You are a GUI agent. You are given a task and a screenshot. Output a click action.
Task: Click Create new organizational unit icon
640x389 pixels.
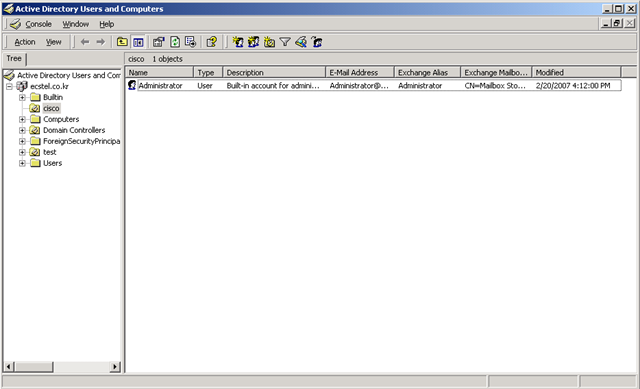coord(269,42)
